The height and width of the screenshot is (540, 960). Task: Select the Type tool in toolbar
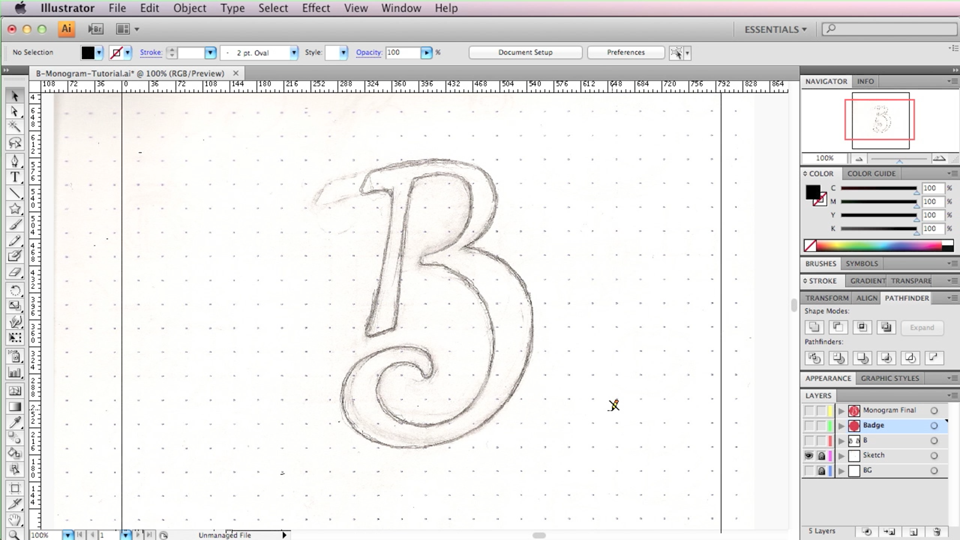tap(15, 177)
